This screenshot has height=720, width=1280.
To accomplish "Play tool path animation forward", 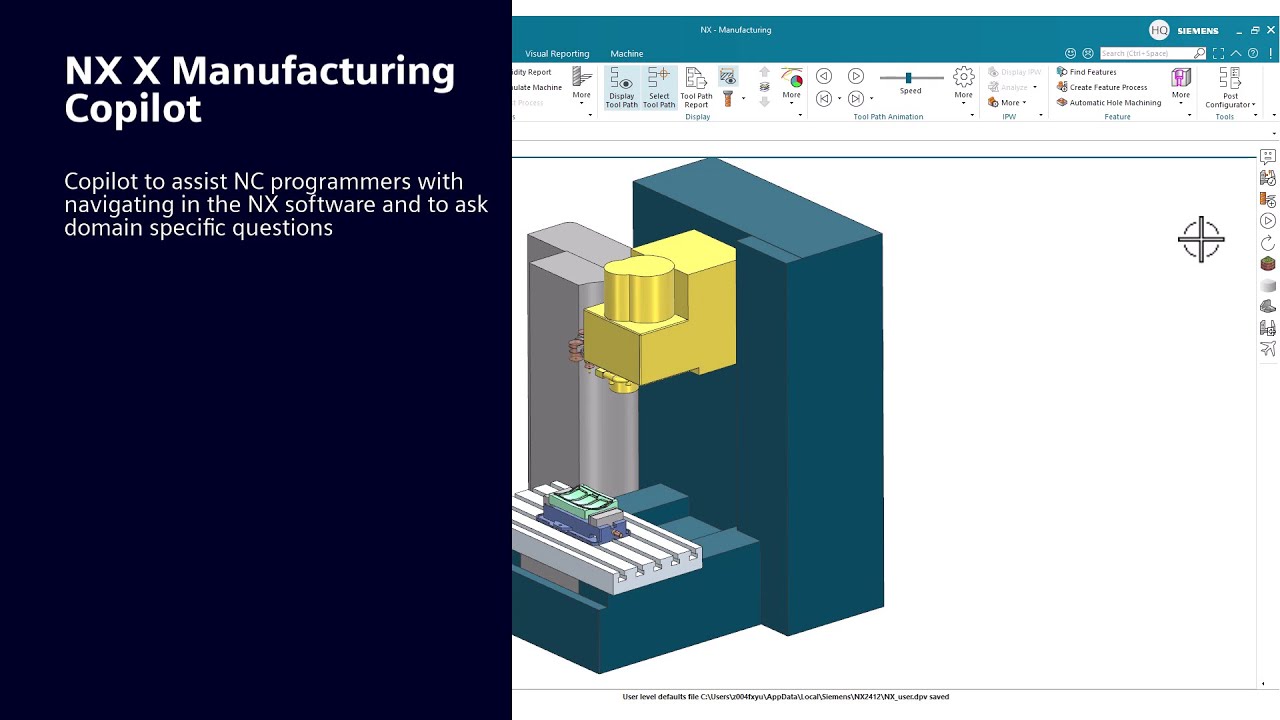I will [x=856, y=76].
